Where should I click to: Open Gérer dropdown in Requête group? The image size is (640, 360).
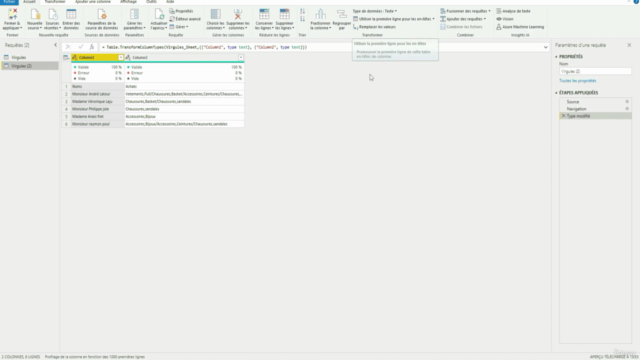pos(179,27)
